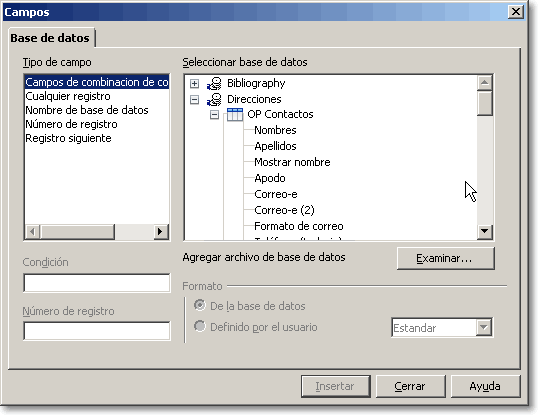
Task: Click field type list scroll right arrow
Action: [160, 232]
